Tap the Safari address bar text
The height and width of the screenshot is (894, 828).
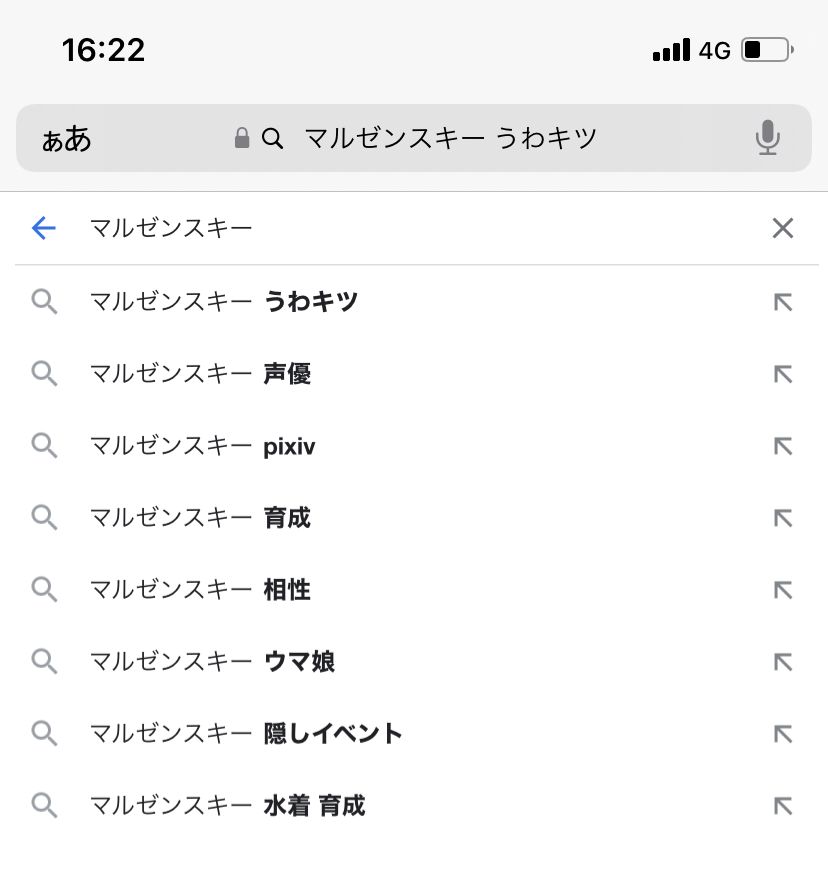click(450, 138)
